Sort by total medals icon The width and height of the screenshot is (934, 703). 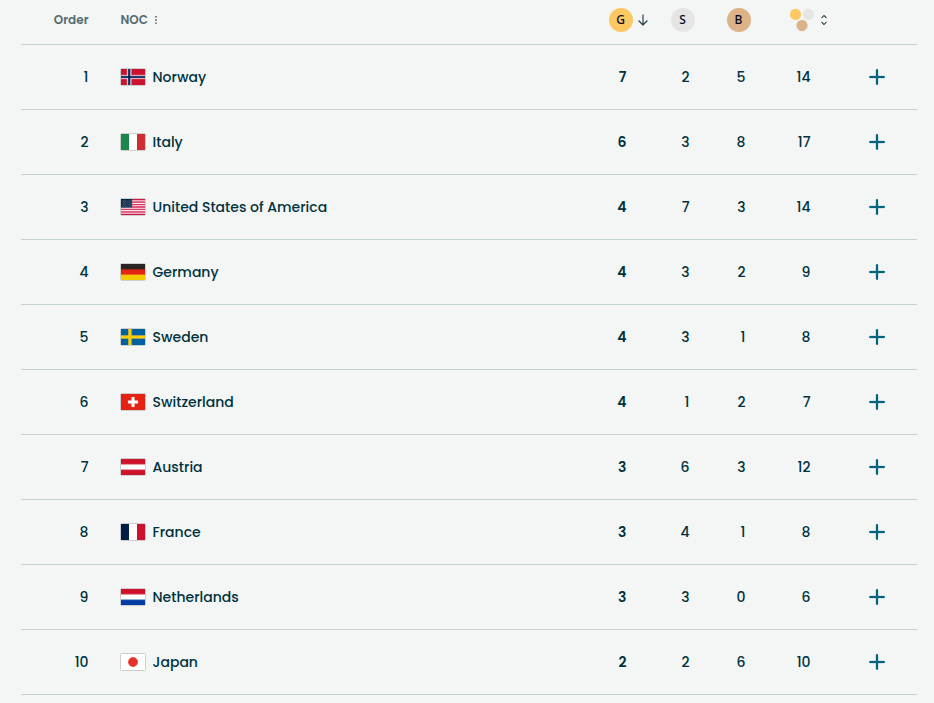click(802, 20)
